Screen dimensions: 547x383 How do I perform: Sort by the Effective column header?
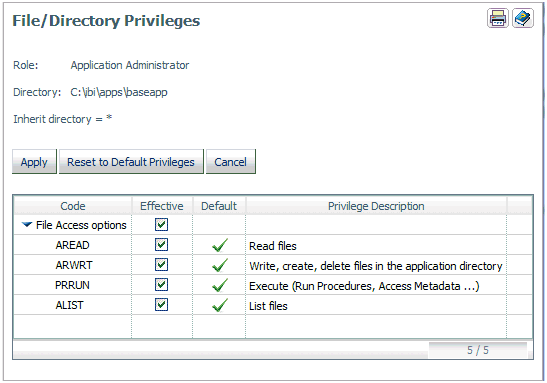pyautogui.click(x=162, y=206)
